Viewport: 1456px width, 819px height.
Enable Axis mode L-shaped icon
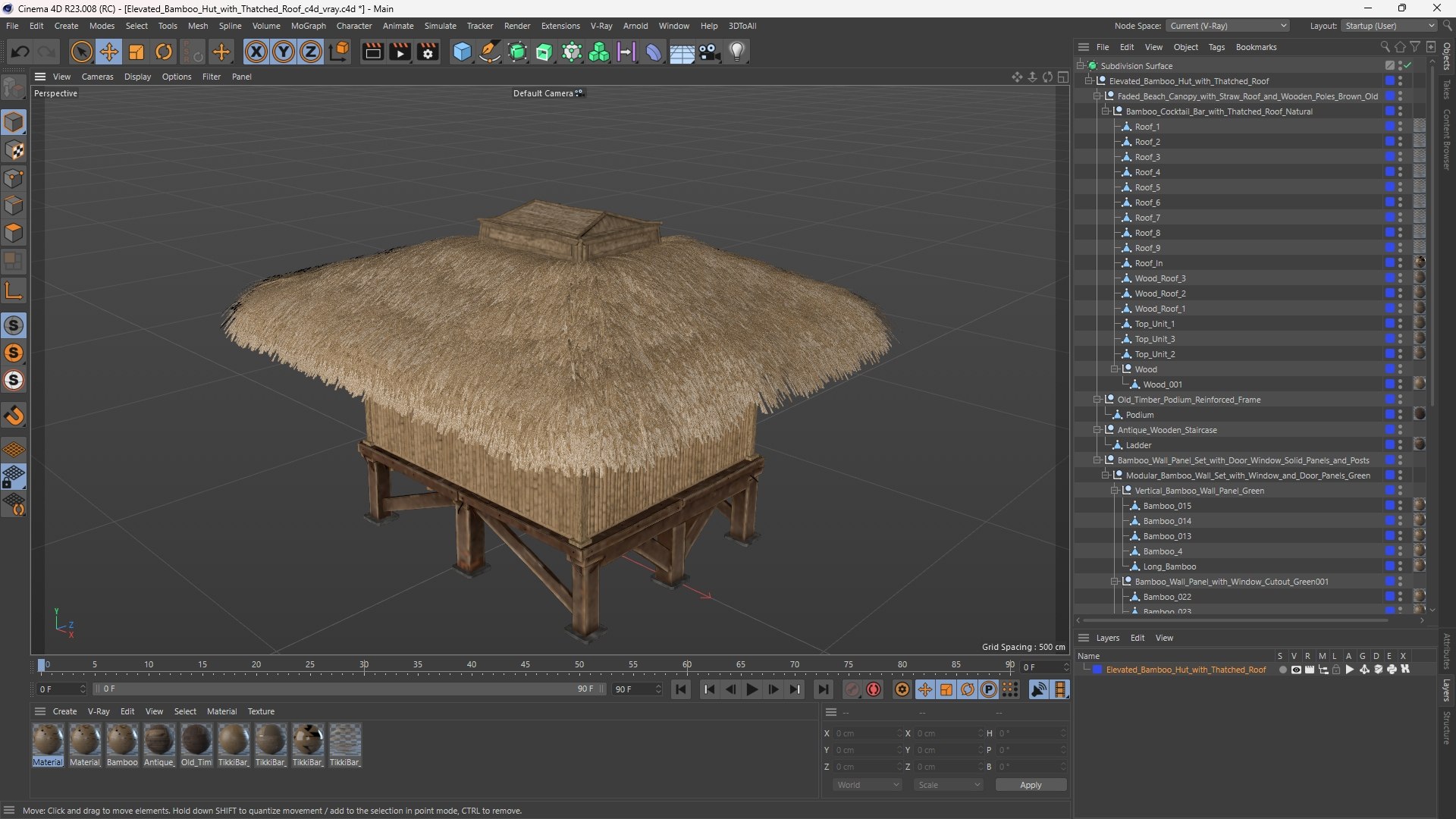click(x=14, y=291)
